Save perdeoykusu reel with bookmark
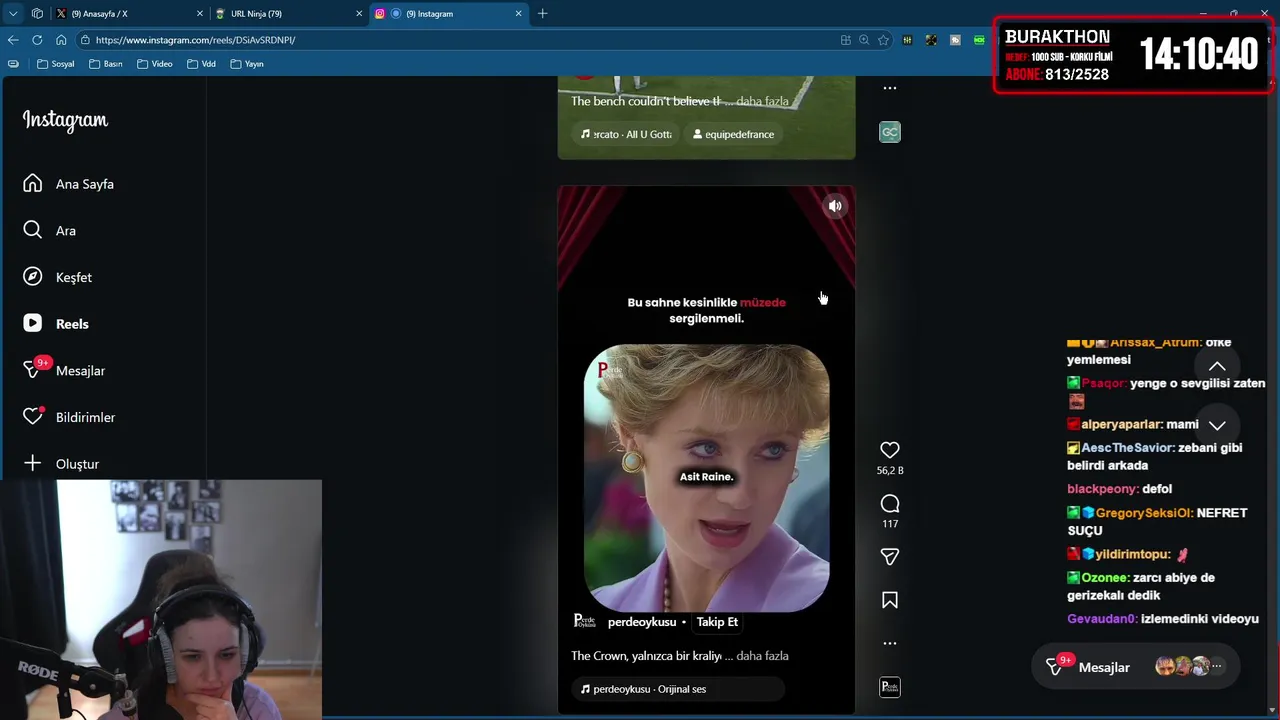This screenshot has height=720, width=1280. coord(890,600)
